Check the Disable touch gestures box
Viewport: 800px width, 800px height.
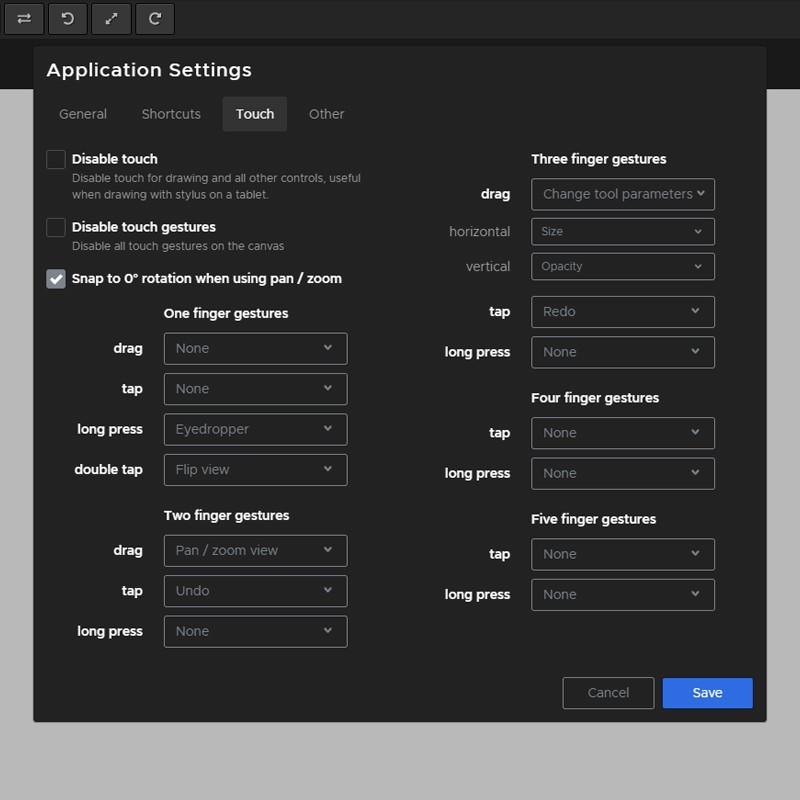pyautogui.click(x=56, y=227)
